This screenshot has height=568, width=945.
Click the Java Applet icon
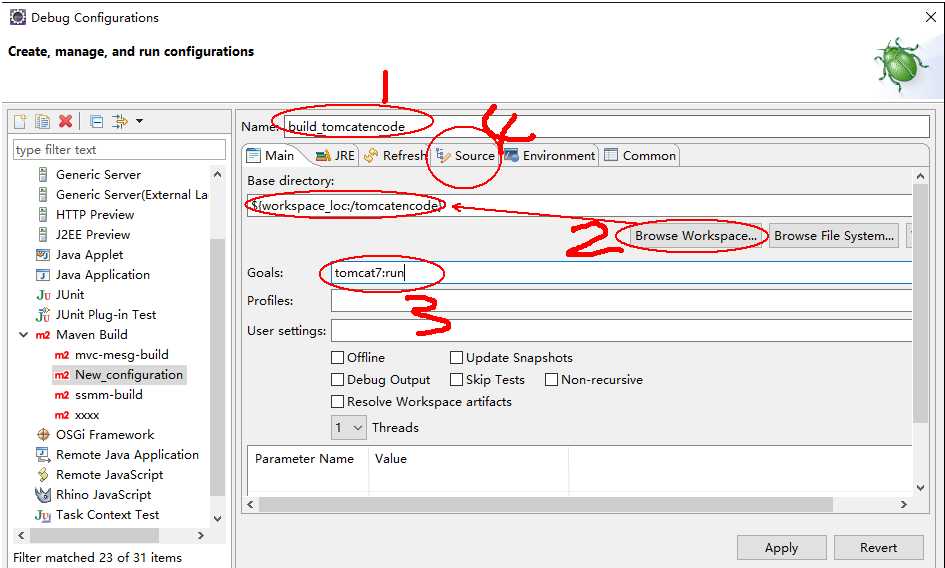point(43,254)
